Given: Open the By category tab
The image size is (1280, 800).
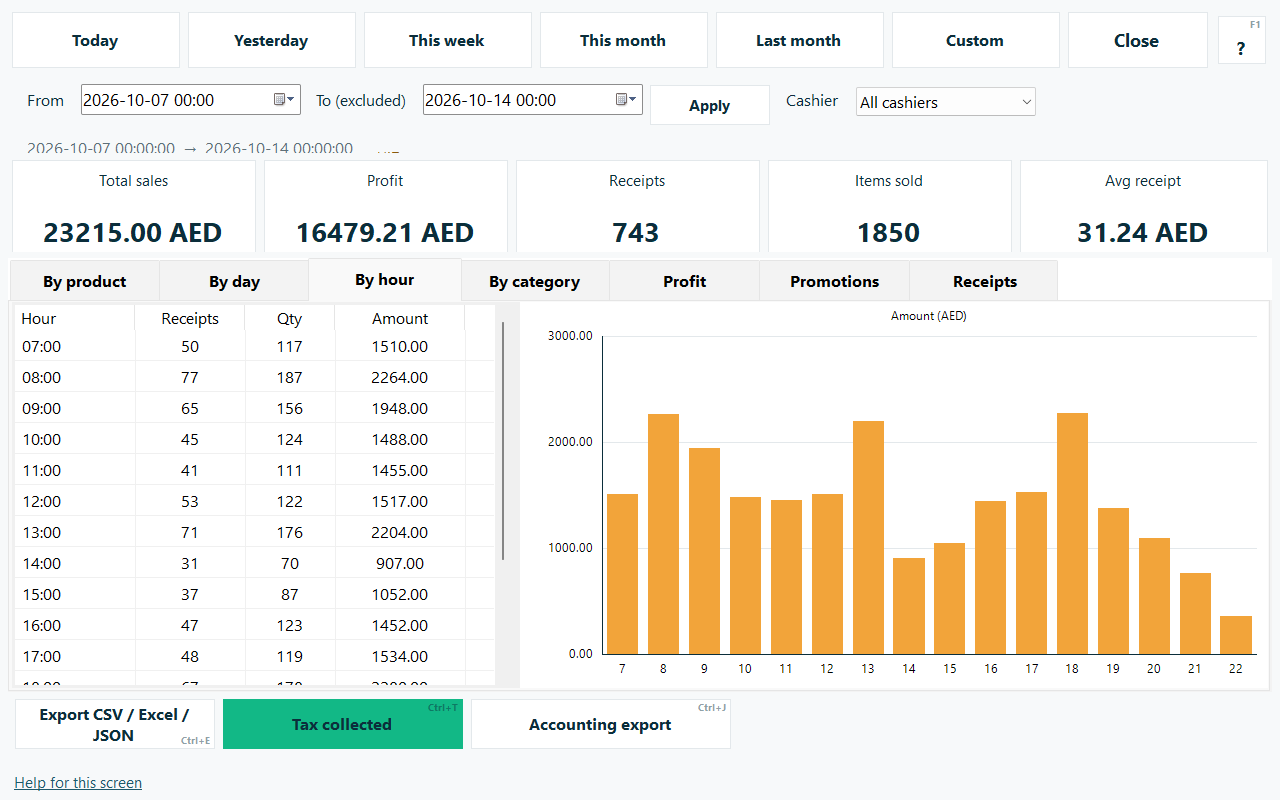Looking at the screenshot, I should 535,282.
